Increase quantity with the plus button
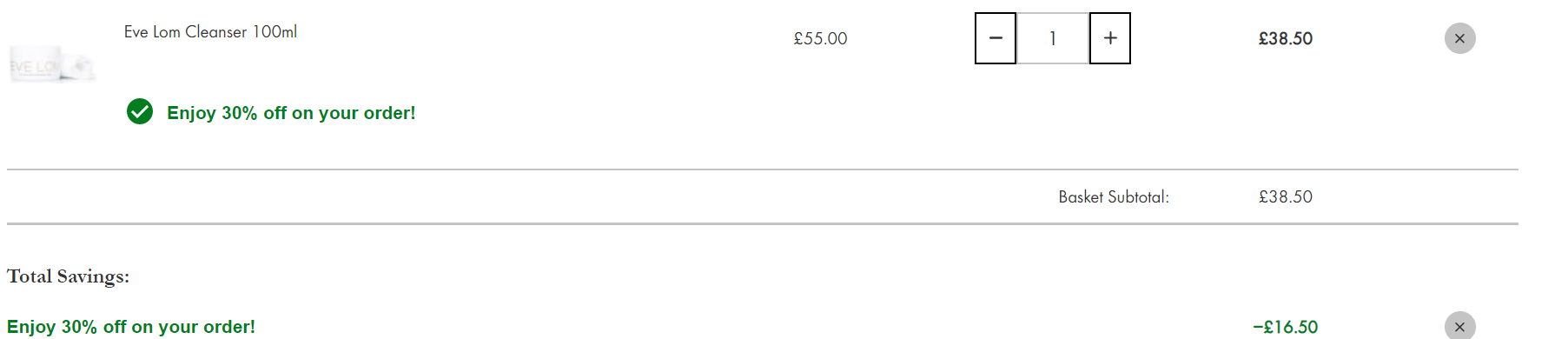 point(1110,38)
